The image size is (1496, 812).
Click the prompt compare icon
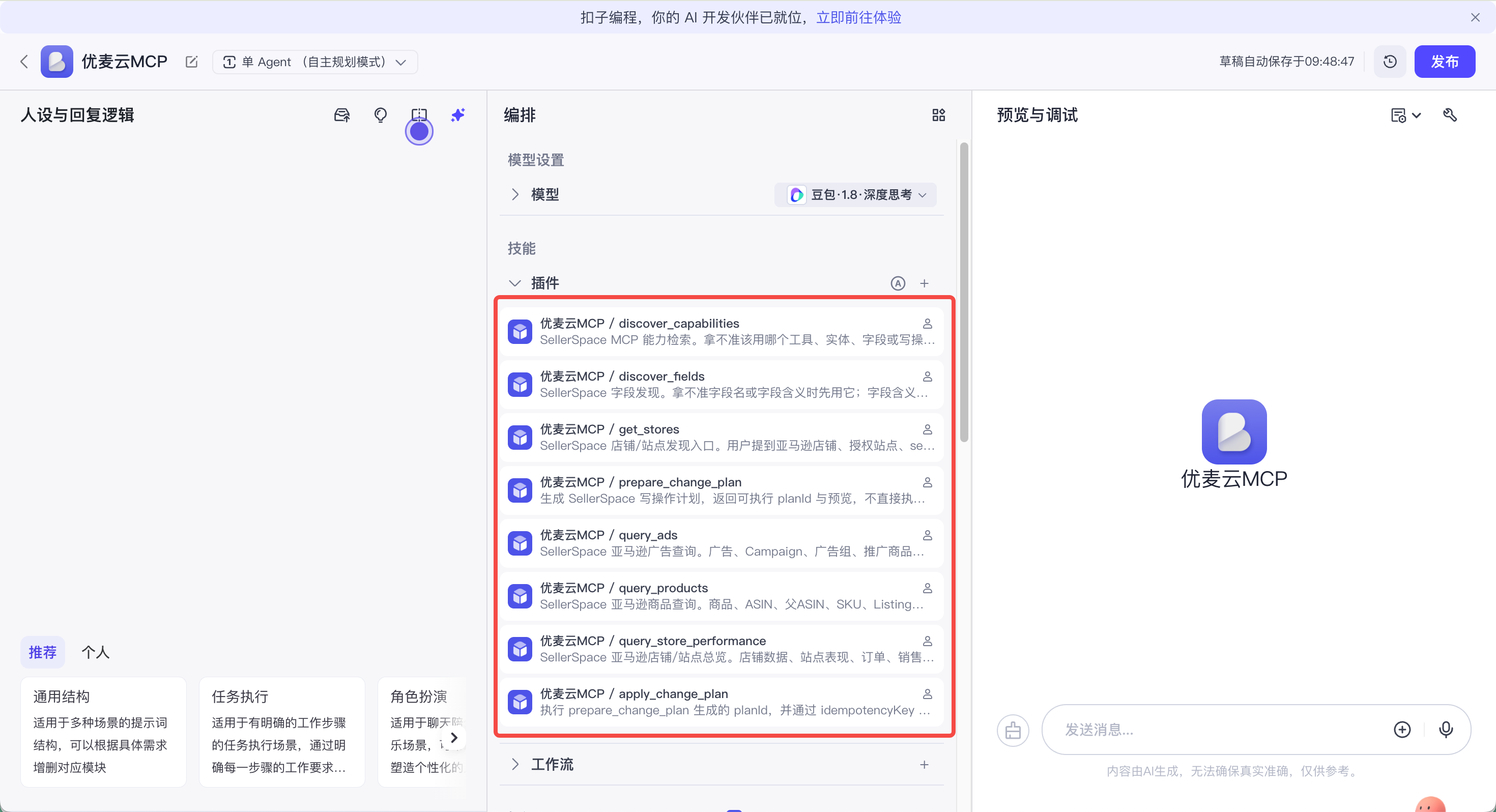point(419,115)
